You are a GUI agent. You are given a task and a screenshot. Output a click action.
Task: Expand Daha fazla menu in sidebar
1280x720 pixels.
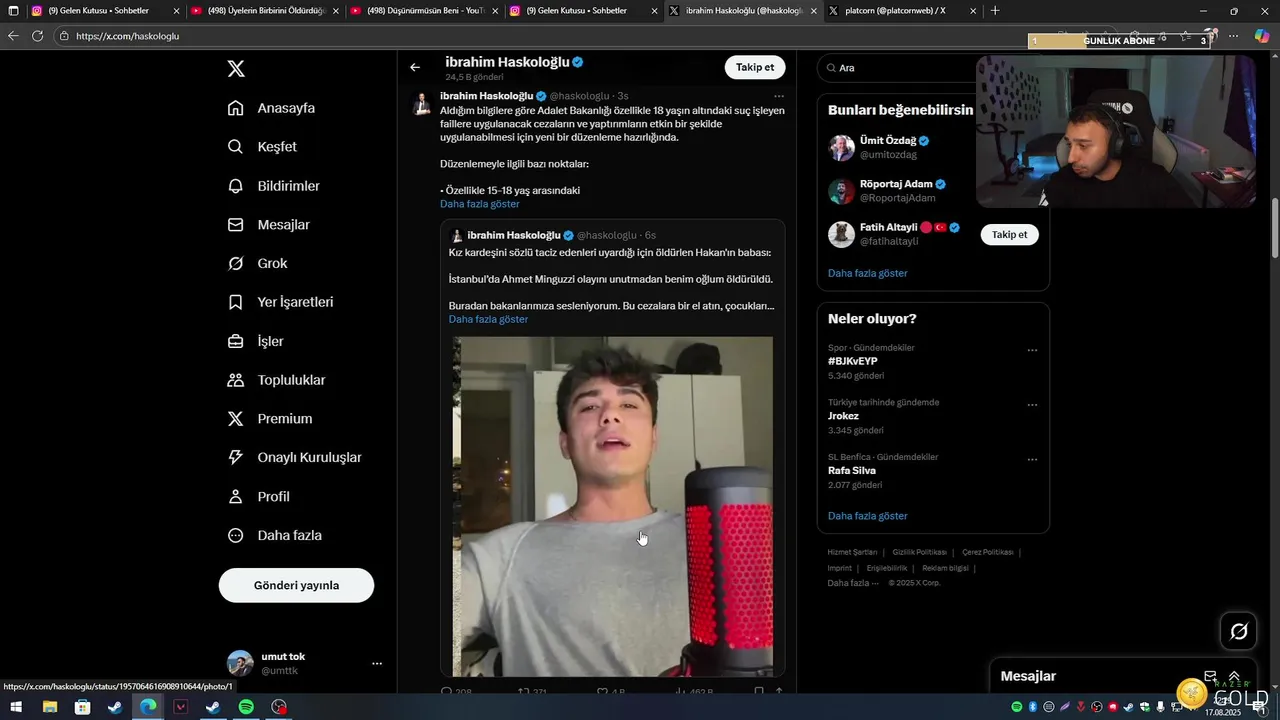pyautogui.click(x=275, y=536)
